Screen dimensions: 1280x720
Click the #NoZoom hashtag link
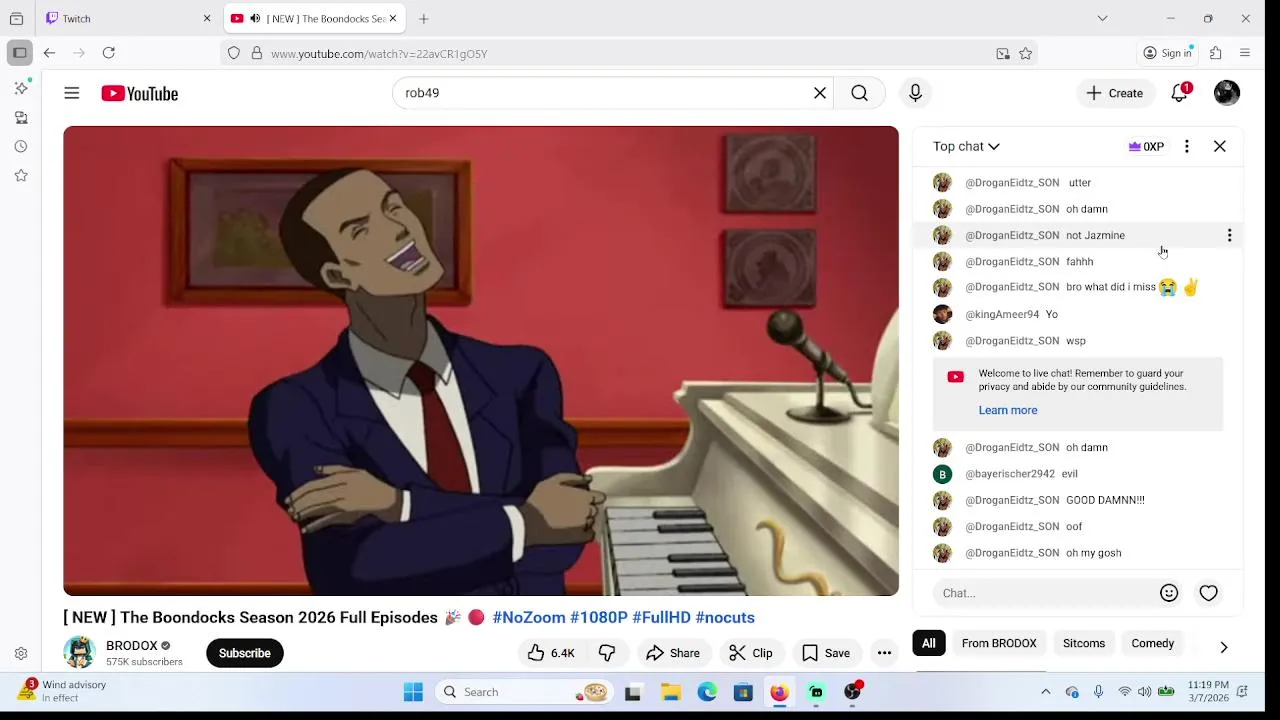pyautogui.click(x=529, y=618)
